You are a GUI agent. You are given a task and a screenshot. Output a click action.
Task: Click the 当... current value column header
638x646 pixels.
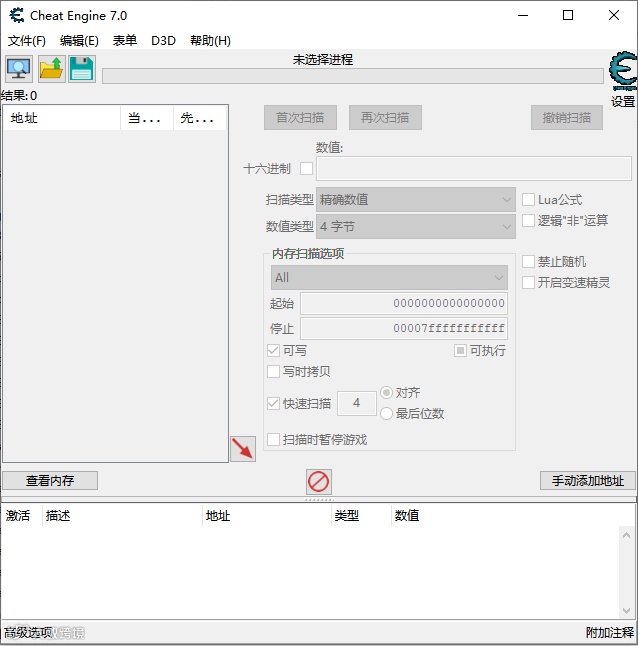click(147, 118)
